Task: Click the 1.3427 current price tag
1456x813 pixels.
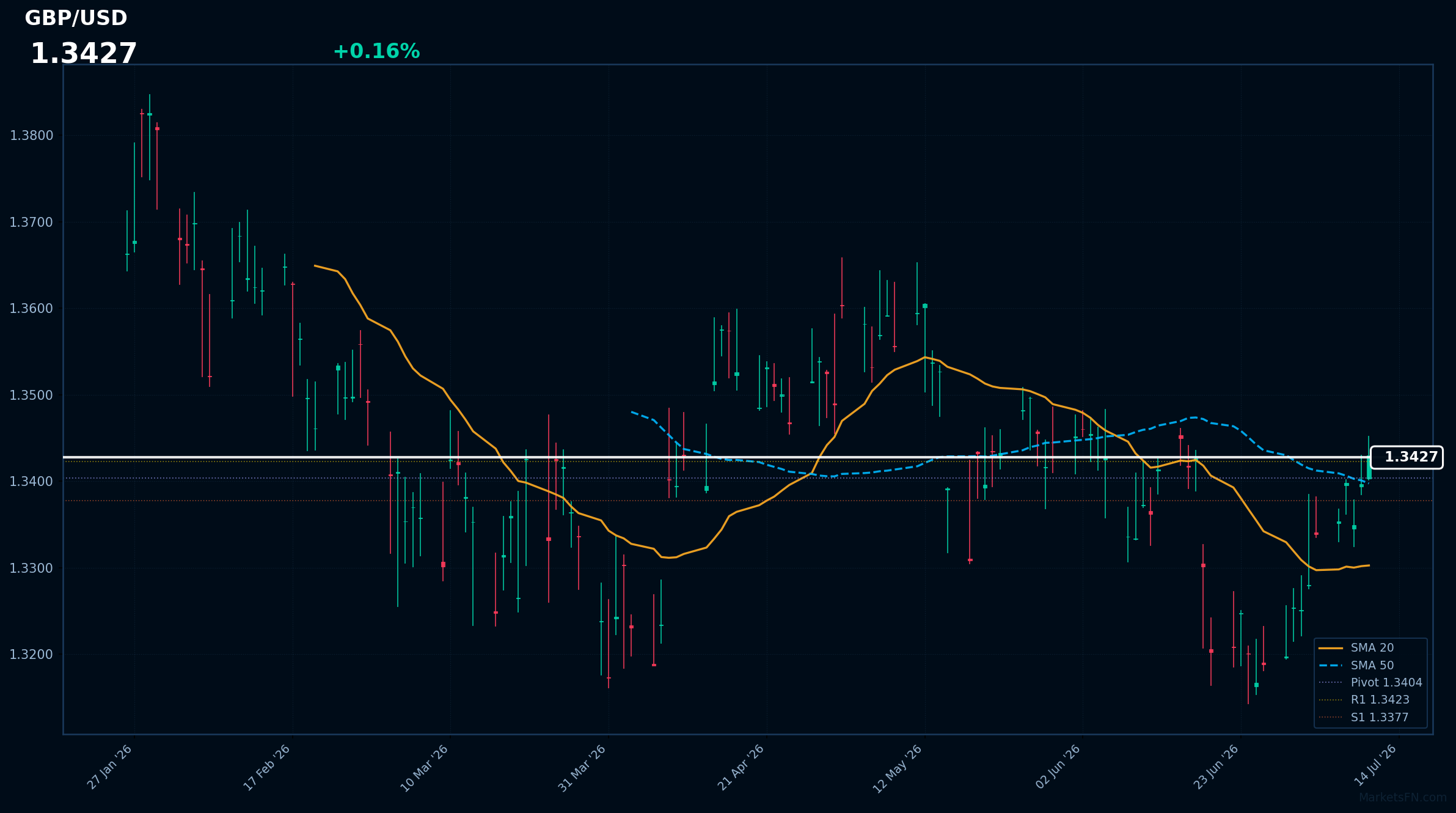Action: point(1407,457)
